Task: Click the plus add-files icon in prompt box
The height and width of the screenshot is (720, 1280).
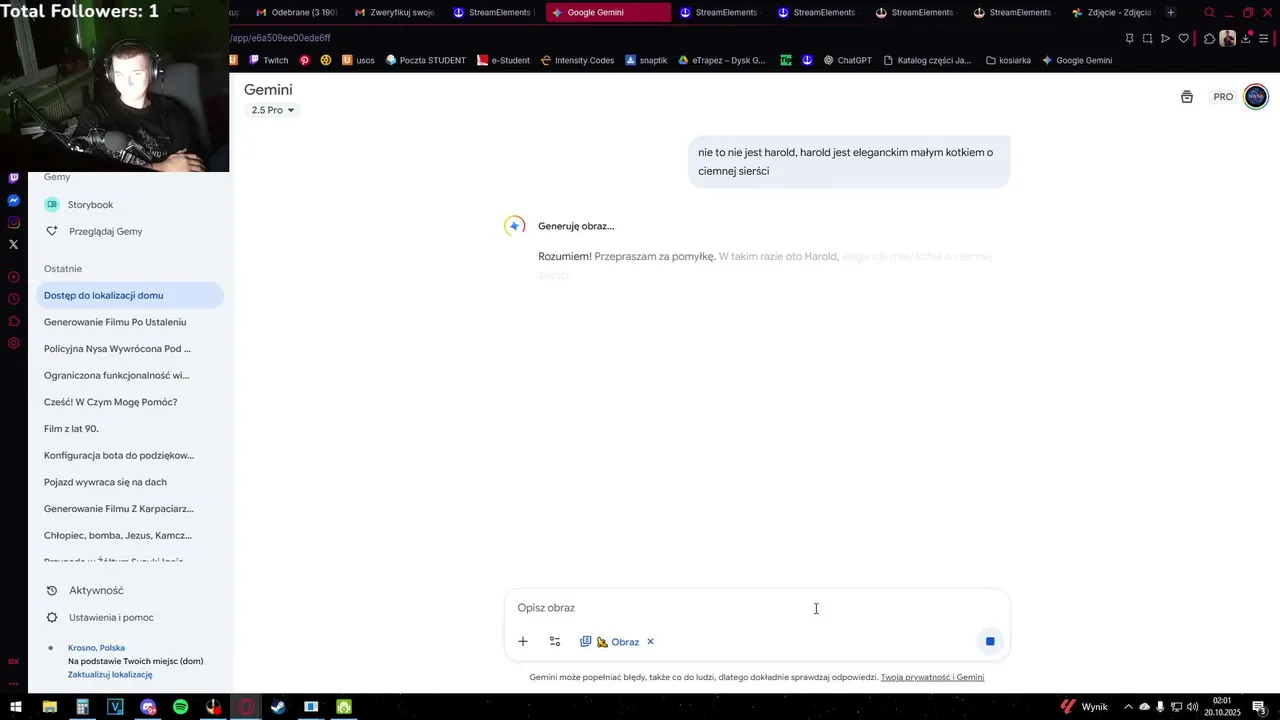Action: tap(522, 642)
